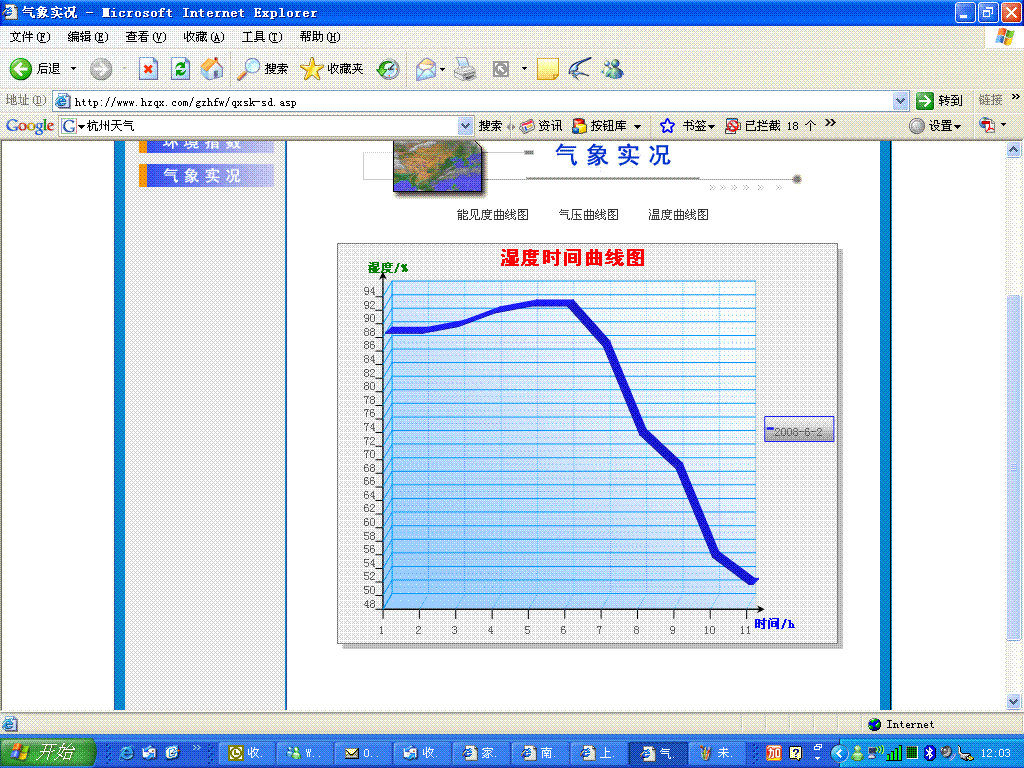Click the Back (后退) arrow button
This screenshot has width=1024, height=768.
22,69
